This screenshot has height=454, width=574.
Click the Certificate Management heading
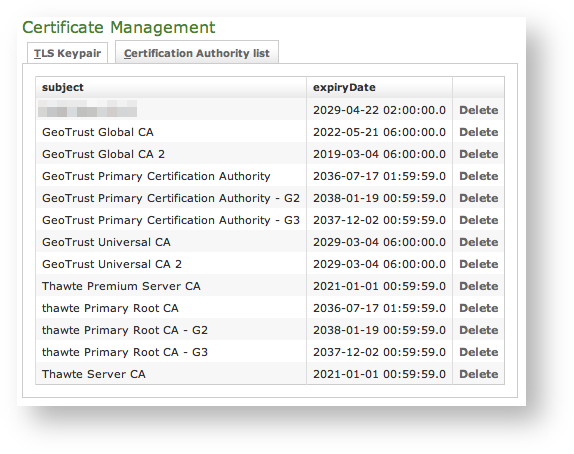pos(119,27)
